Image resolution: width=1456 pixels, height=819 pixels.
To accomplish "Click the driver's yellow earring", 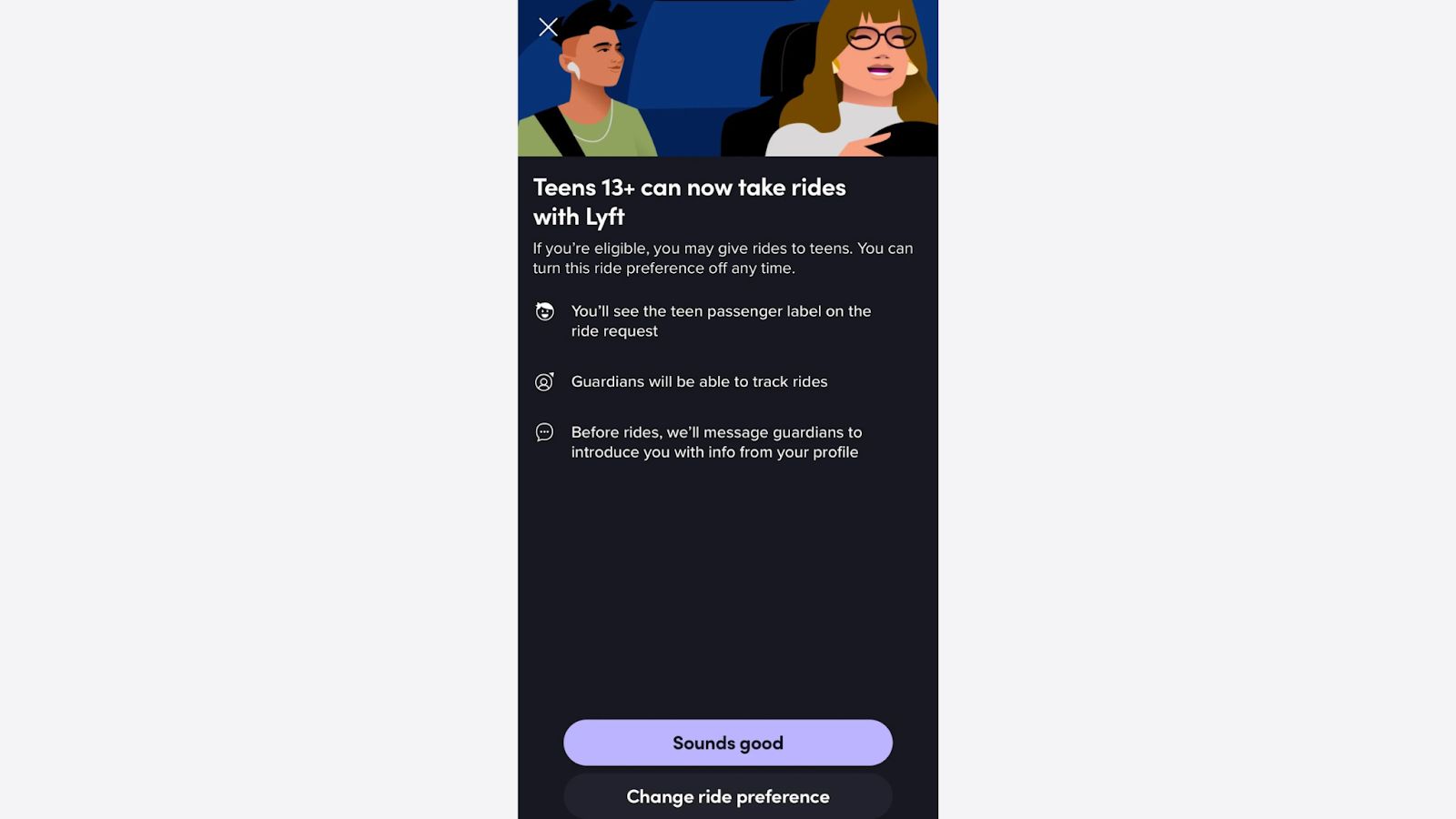I will (x=911, y=68).
